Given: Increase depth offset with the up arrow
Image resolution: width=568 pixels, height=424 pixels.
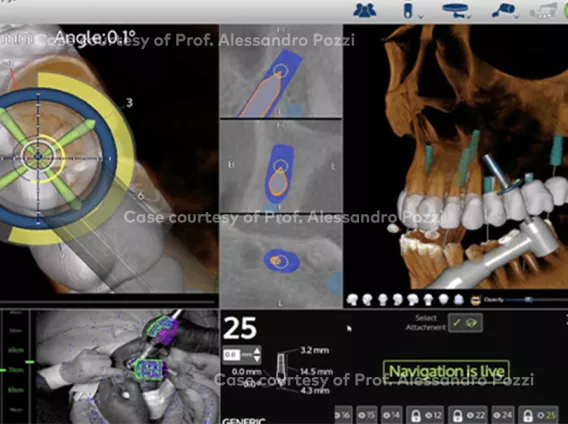Looking at the screenshot, I should [x=257, y=350].
